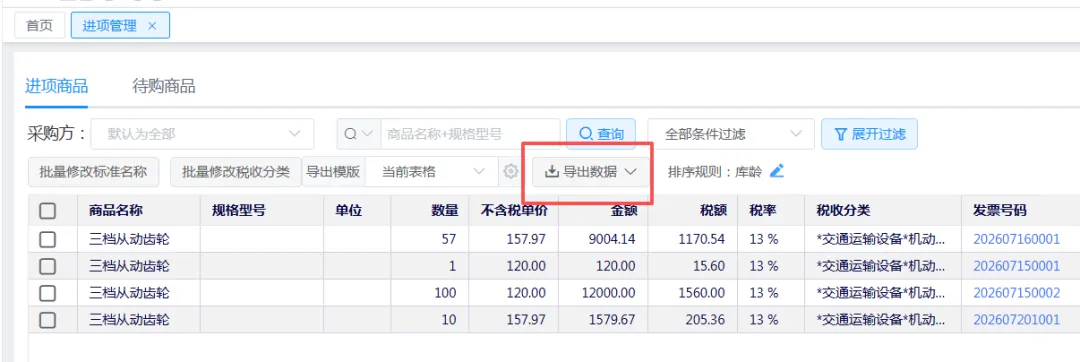The height and width of the screenshot is (362, 1080).
Task: Expand the 采购方 dropdown
Action: click(x=202, y=134)
